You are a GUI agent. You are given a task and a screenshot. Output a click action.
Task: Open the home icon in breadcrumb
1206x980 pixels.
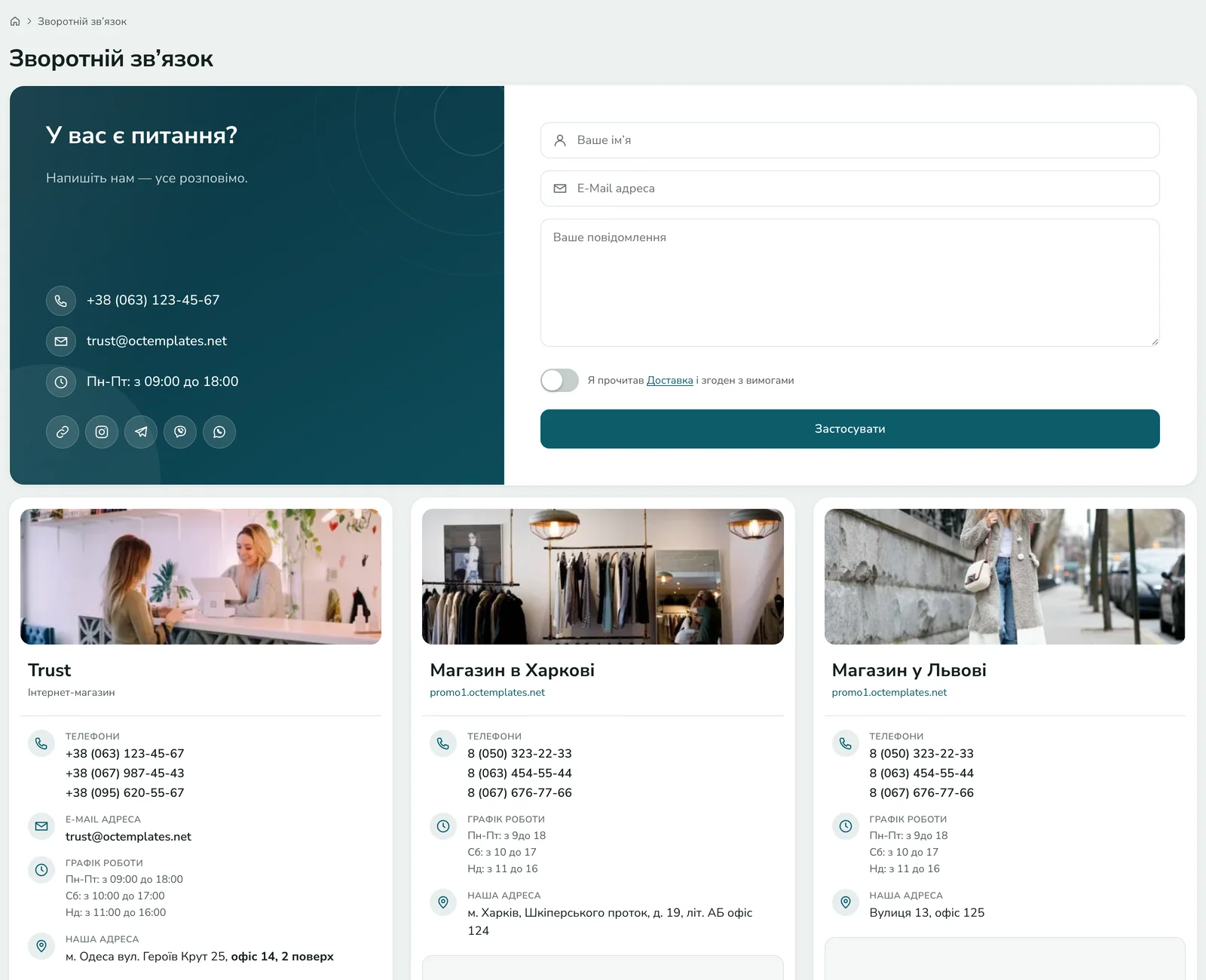pos(15,21)
